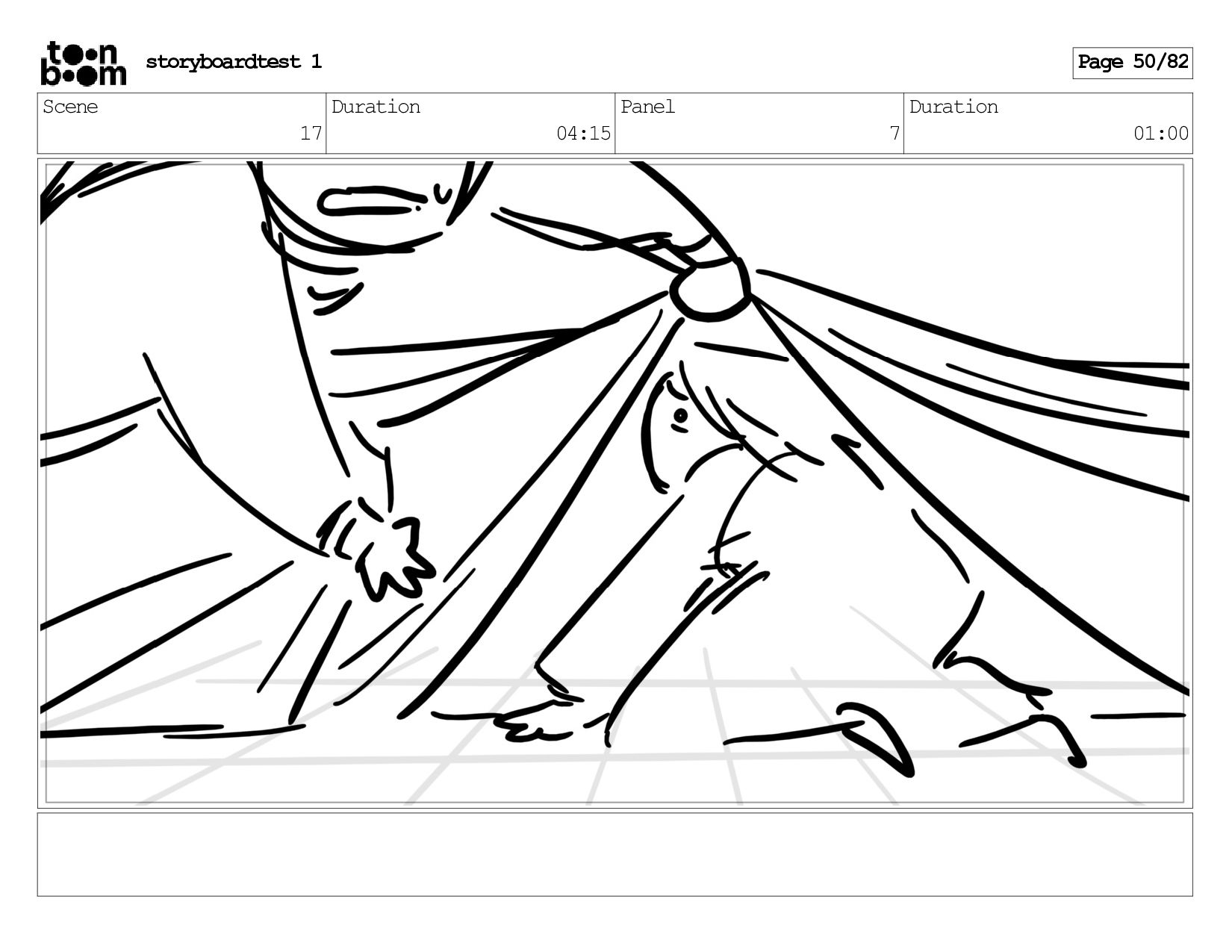Select the scene number '17'
Image resolution: width=1232 pixels, height=952 pixels.
pyautogui.click(x=311, y=134)
